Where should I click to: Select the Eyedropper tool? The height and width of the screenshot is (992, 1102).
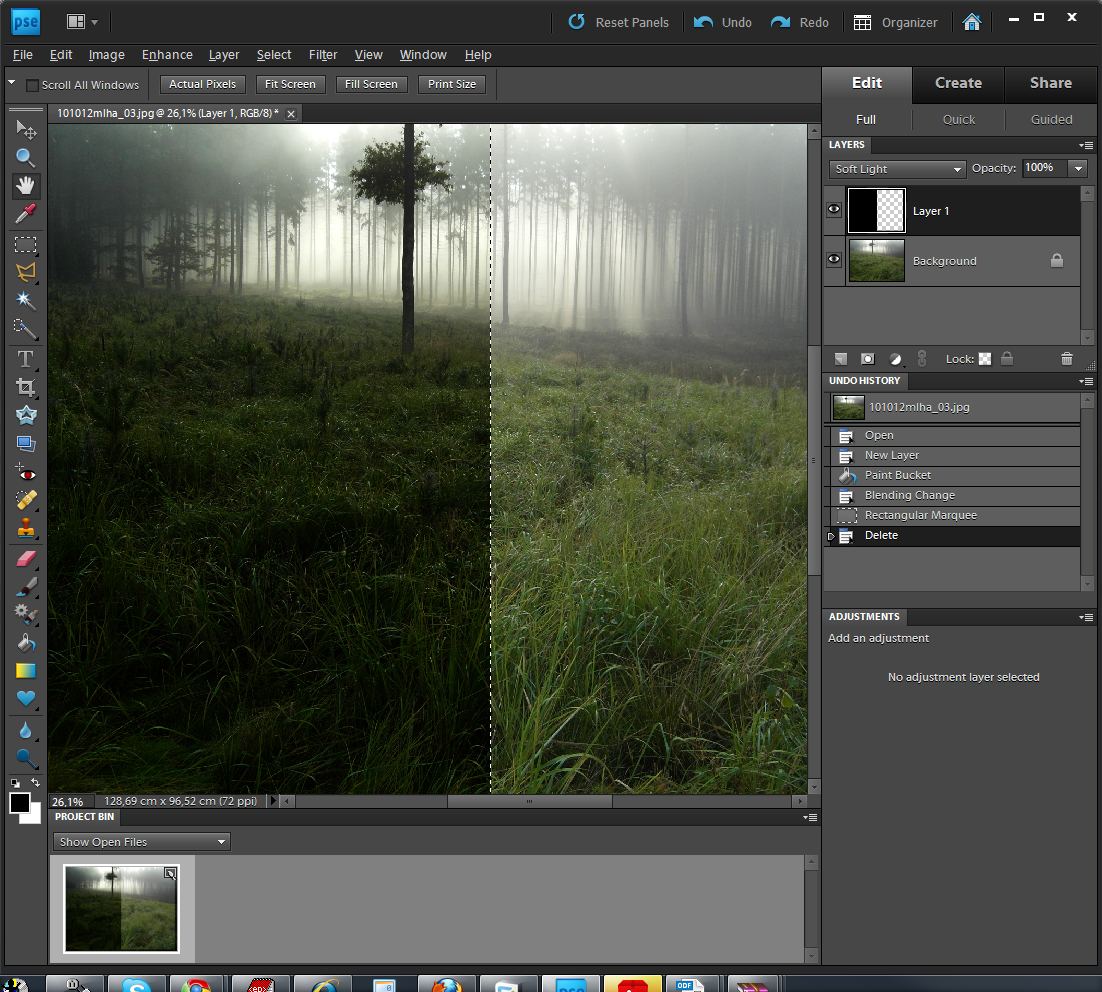(x=26, y=214)
